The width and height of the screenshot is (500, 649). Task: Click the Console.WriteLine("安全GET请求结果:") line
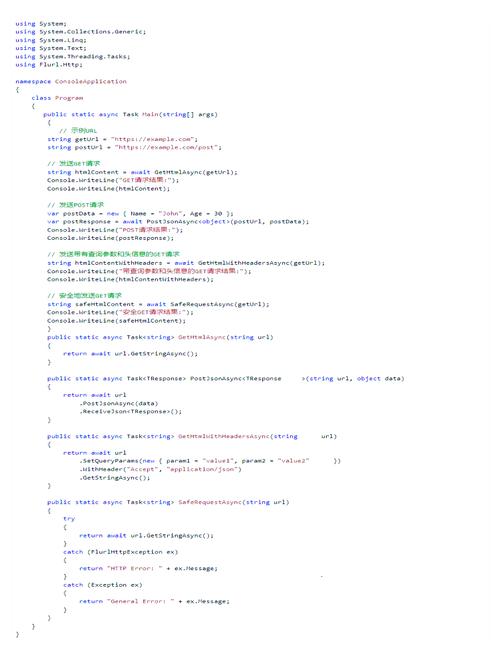click(x=120, y=312)
